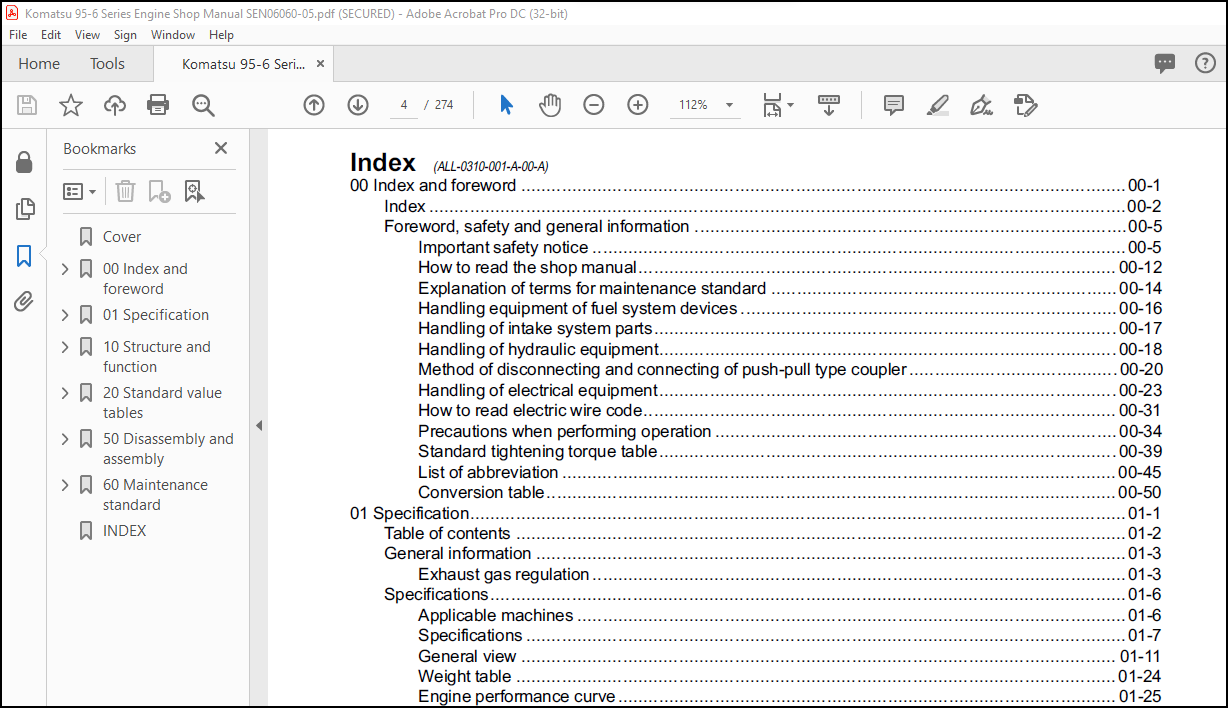Click the upload to cloud icon
Viewport: 1228px width, 708px height.
point(115,105)
